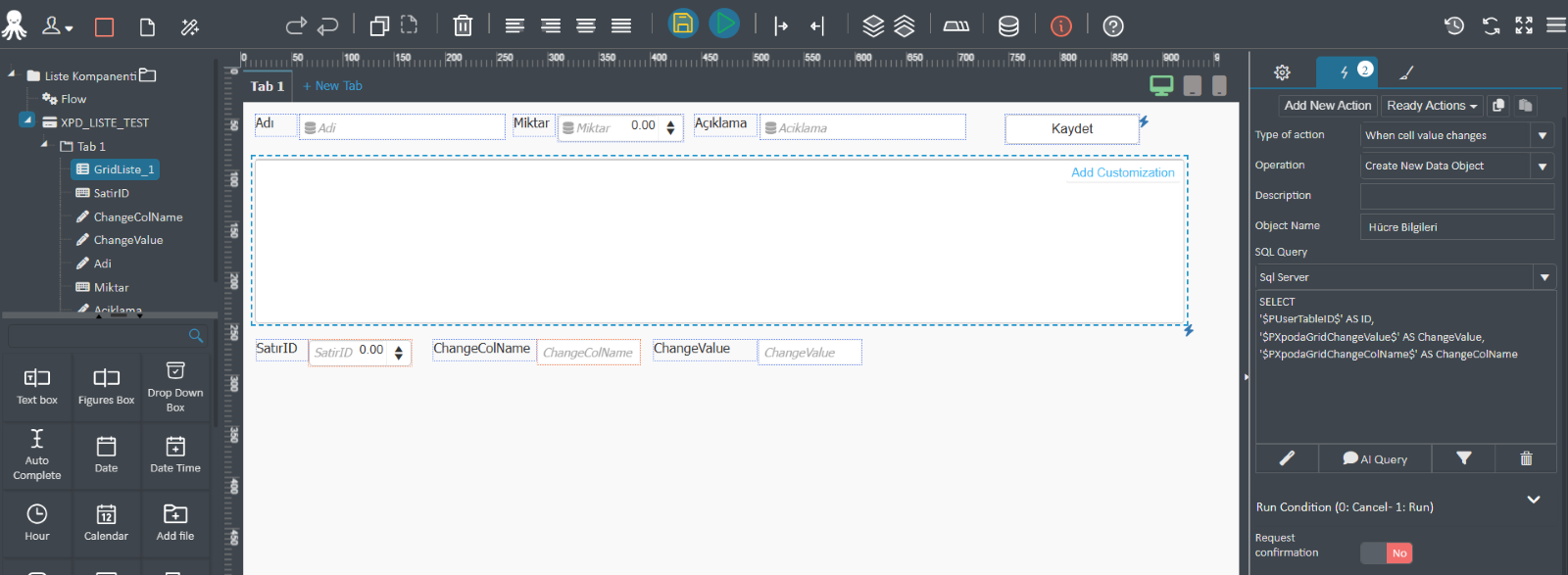
Task: Click the refresh sync icon
Action: pyautogui.click(x=1491, y=26)
